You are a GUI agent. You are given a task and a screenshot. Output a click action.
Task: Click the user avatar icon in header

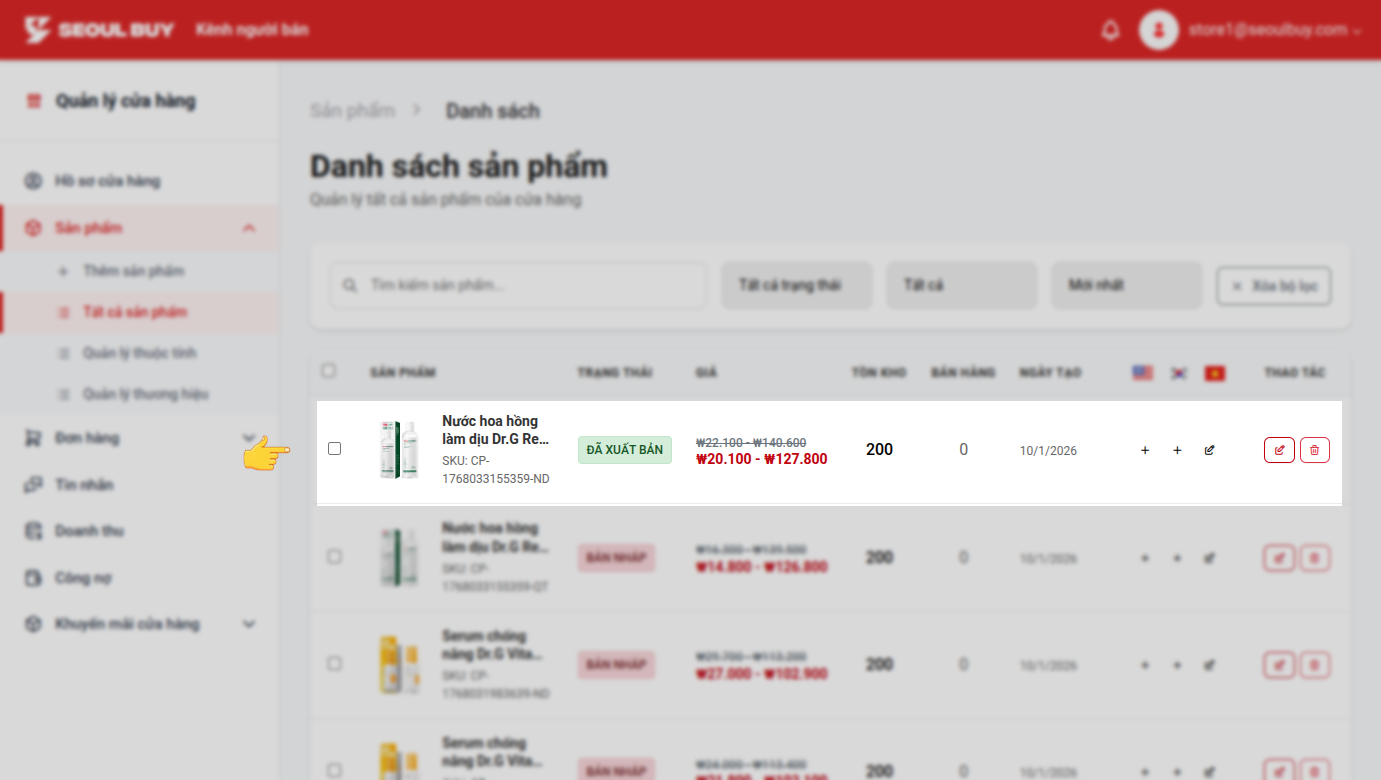1158,30
